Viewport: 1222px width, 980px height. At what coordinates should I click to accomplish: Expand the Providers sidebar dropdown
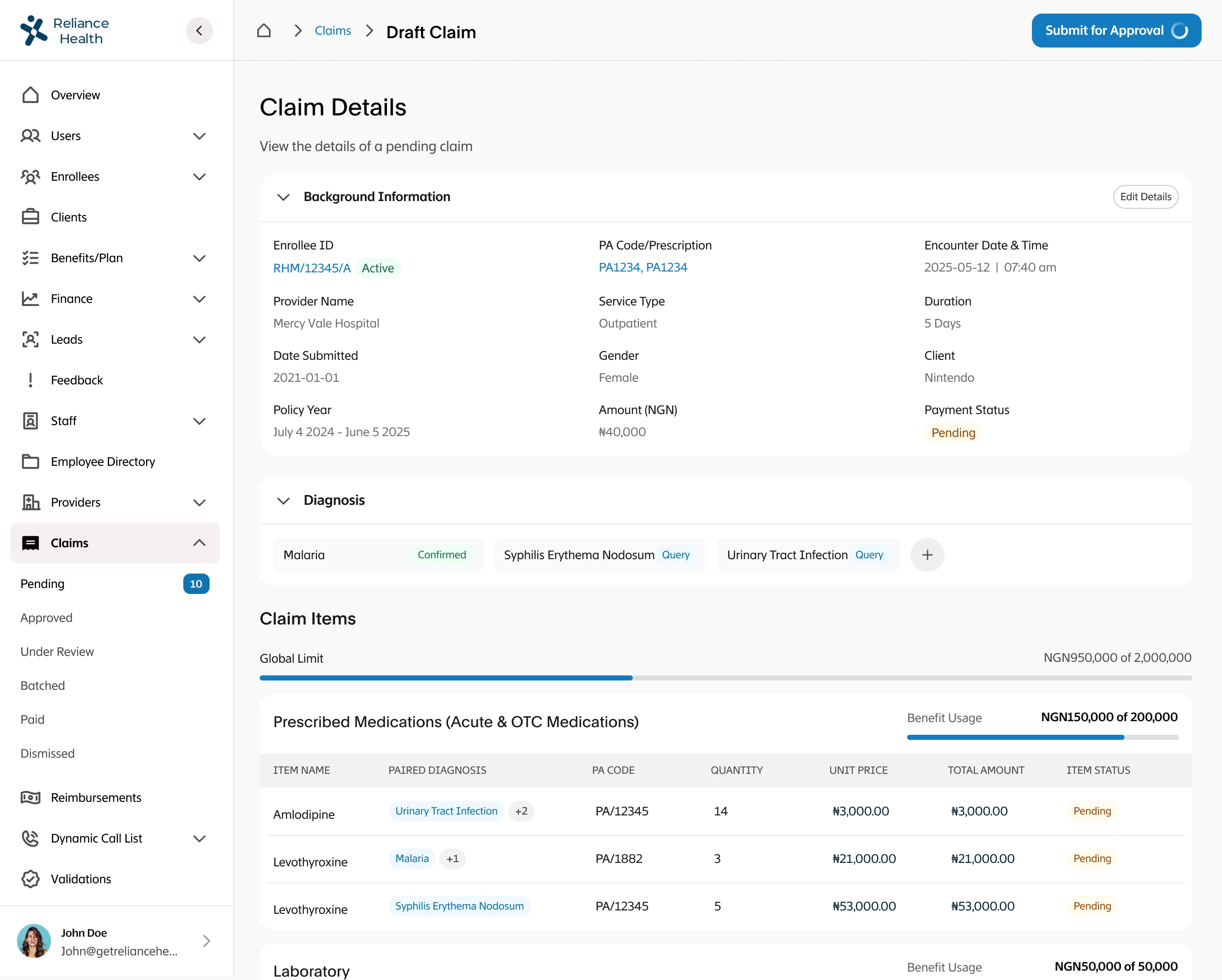click(x=199, y=503)
